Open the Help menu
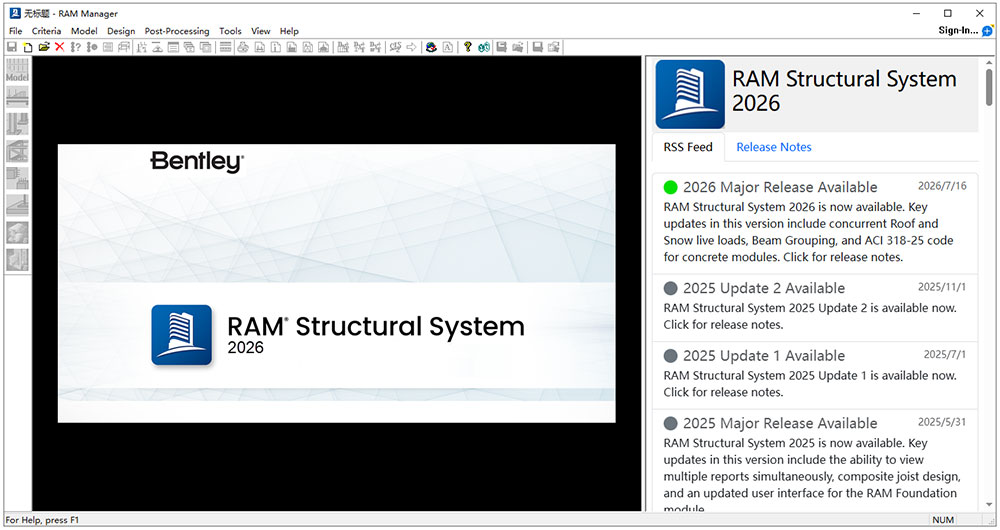Screen dimensions: 1000x530 pos(289,31)
